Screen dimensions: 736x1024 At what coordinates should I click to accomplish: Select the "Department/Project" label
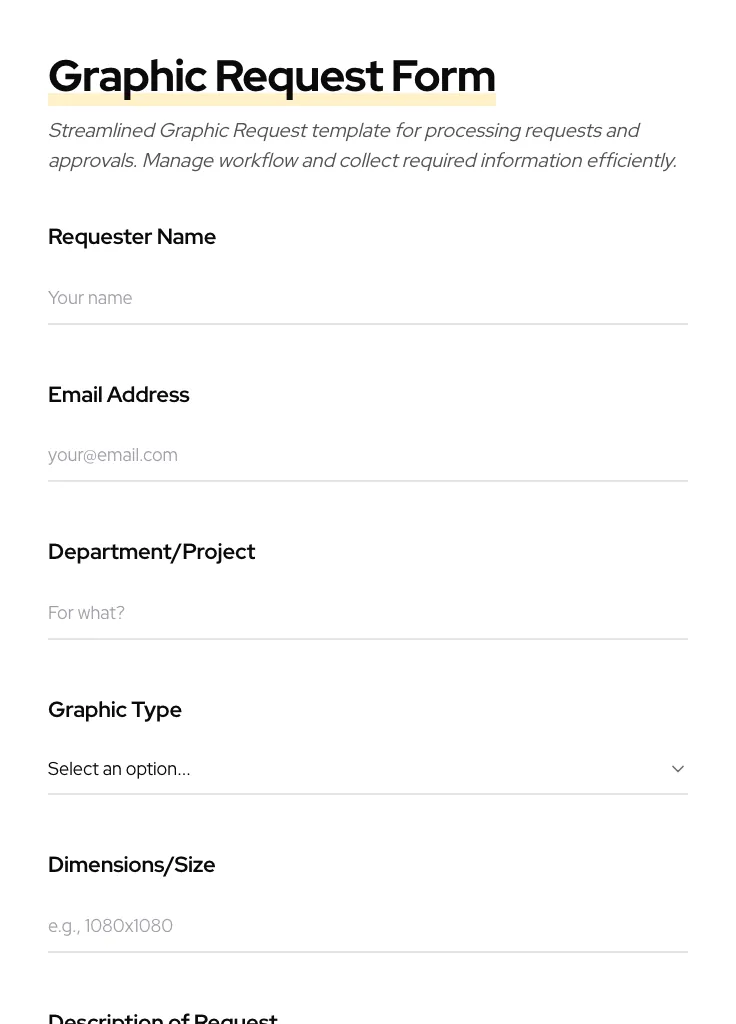pos(152,552)
